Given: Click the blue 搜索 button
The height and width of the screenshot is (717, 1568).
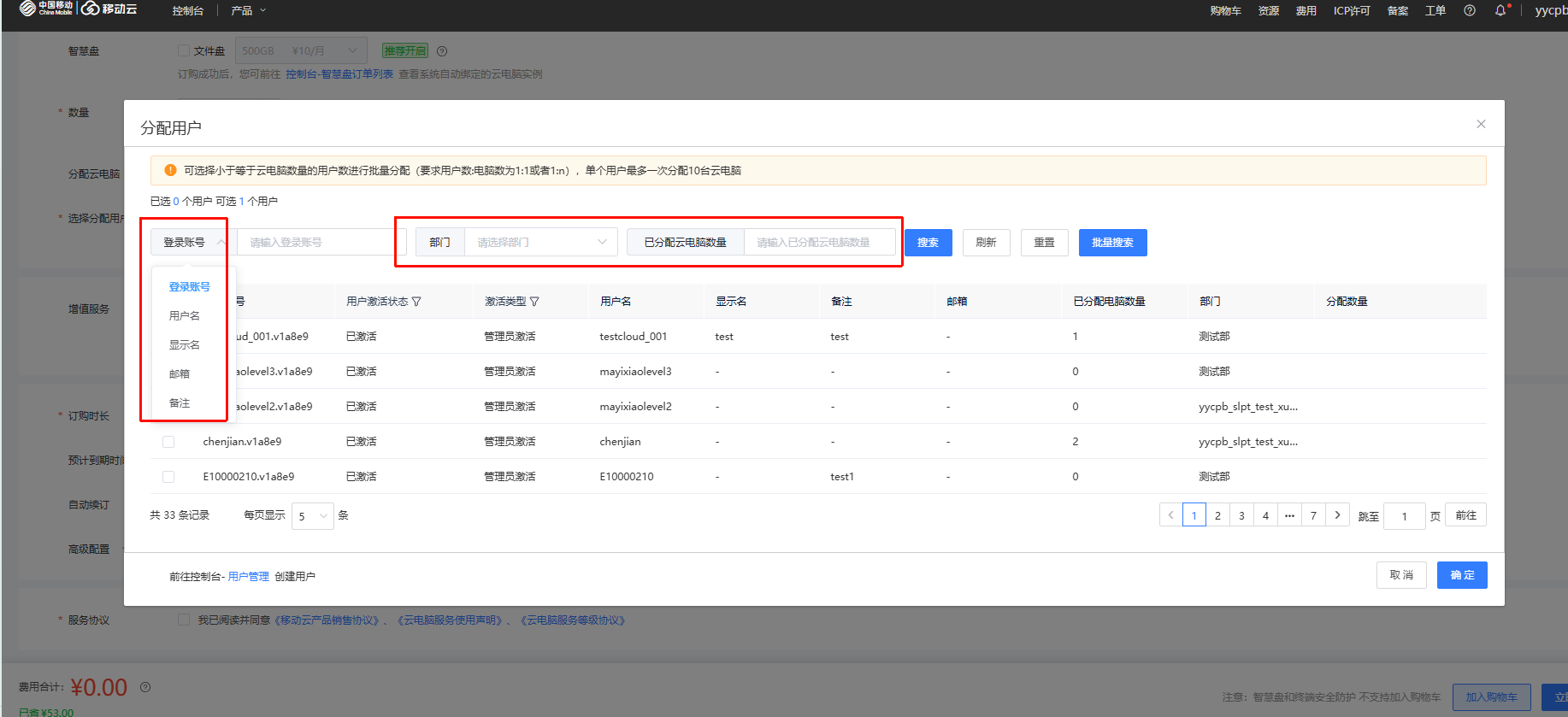Looking at the screenshot, I should point(928,243).
